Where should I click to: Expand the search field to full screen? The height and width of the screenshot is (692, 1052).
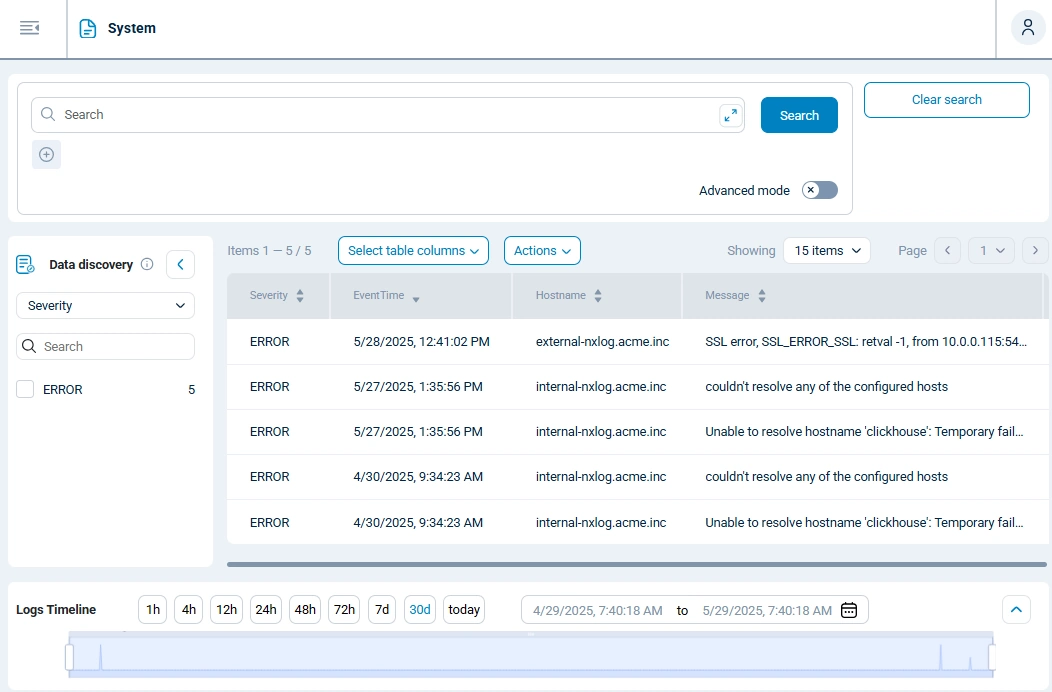(730, 115)
